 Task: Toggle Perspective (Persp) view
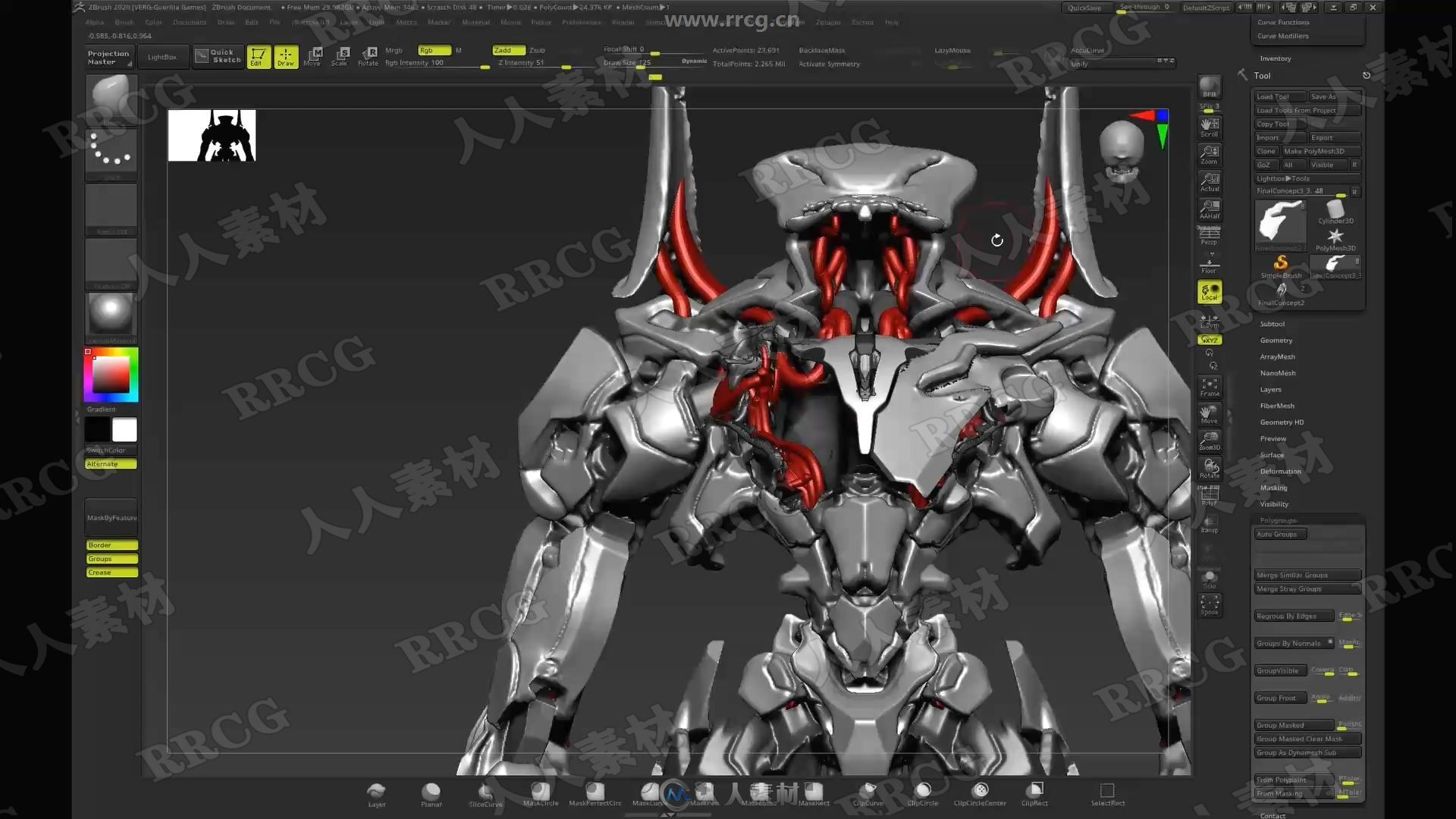coord(1210,236)
